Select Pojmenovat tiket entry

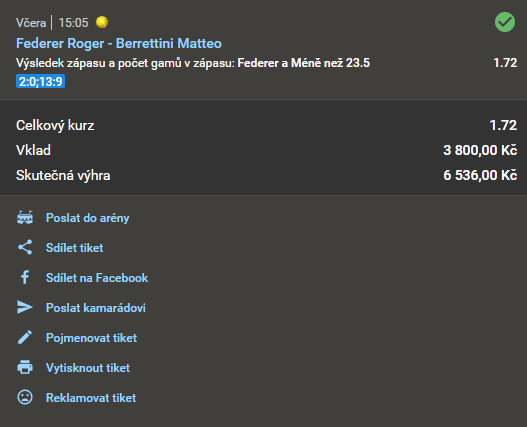pyautogui.click(x=91, y=338)
